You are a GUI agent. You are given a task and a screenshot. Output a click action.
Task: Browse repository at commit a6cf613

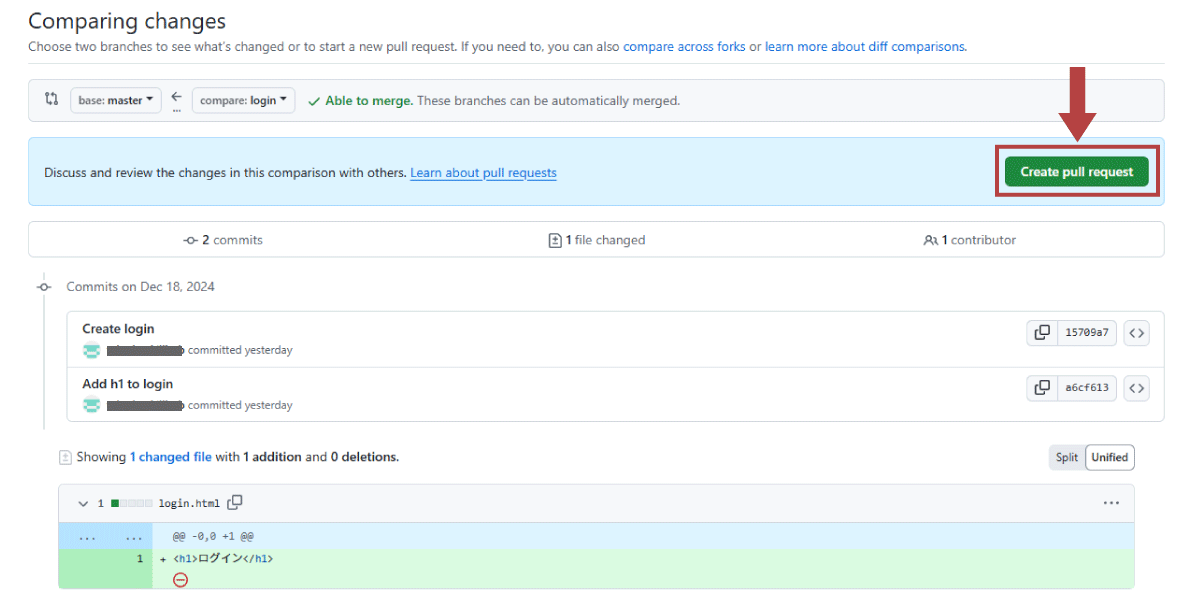tap(1136, 388)
